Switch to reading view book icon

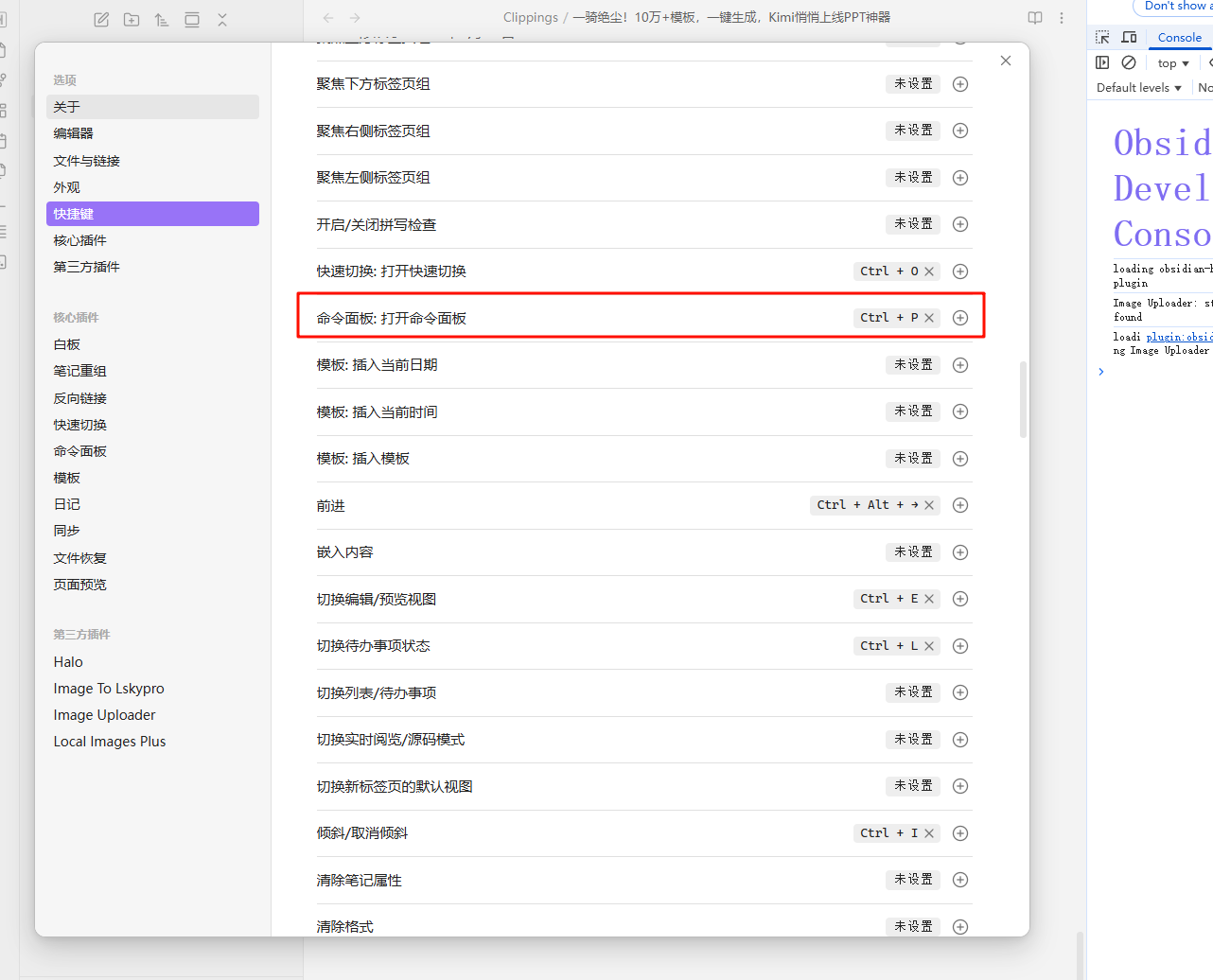coord(1035,18)
